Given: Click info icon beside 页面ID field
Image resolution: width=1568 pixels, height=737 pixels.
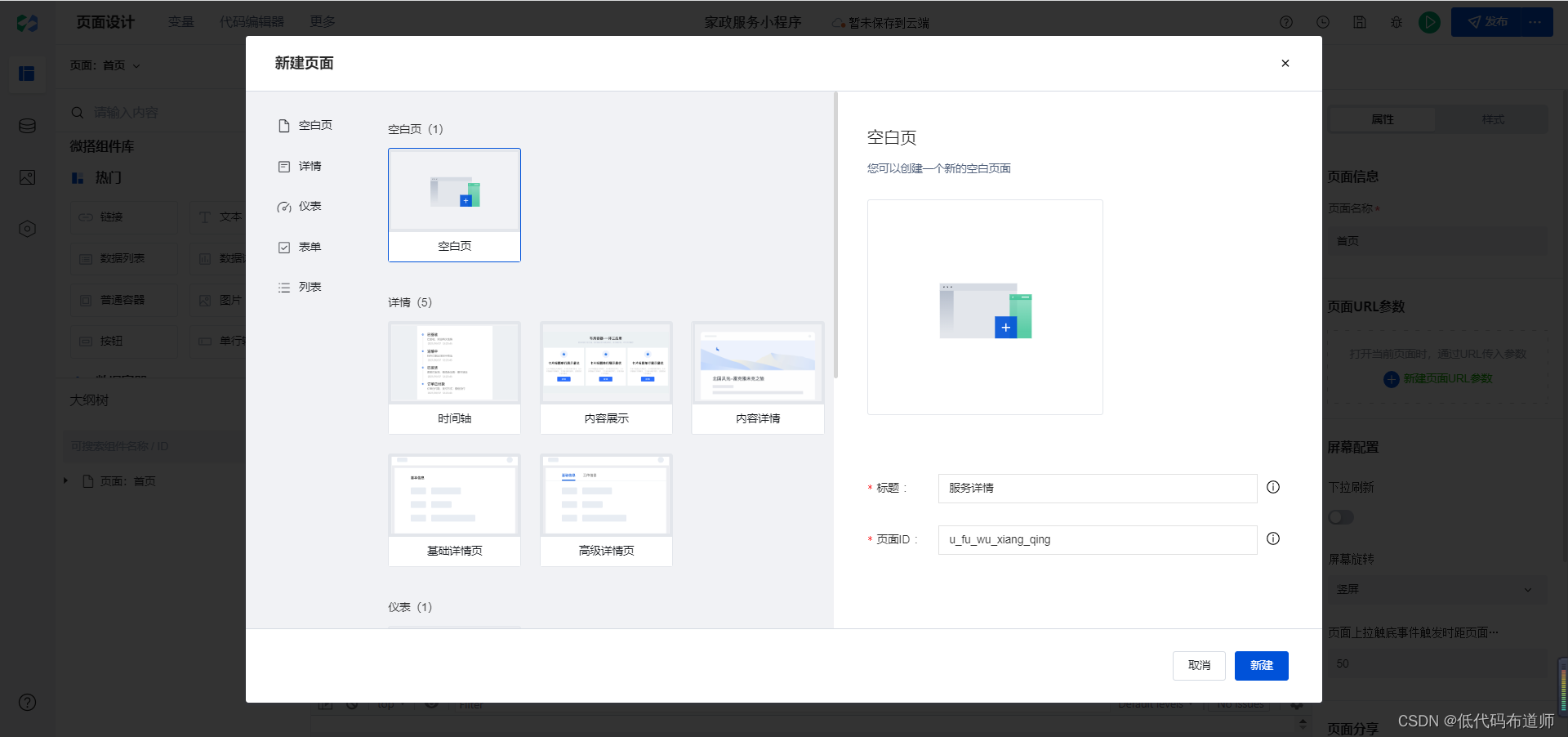Looking at the screenshot, I should click(1273, 539).
